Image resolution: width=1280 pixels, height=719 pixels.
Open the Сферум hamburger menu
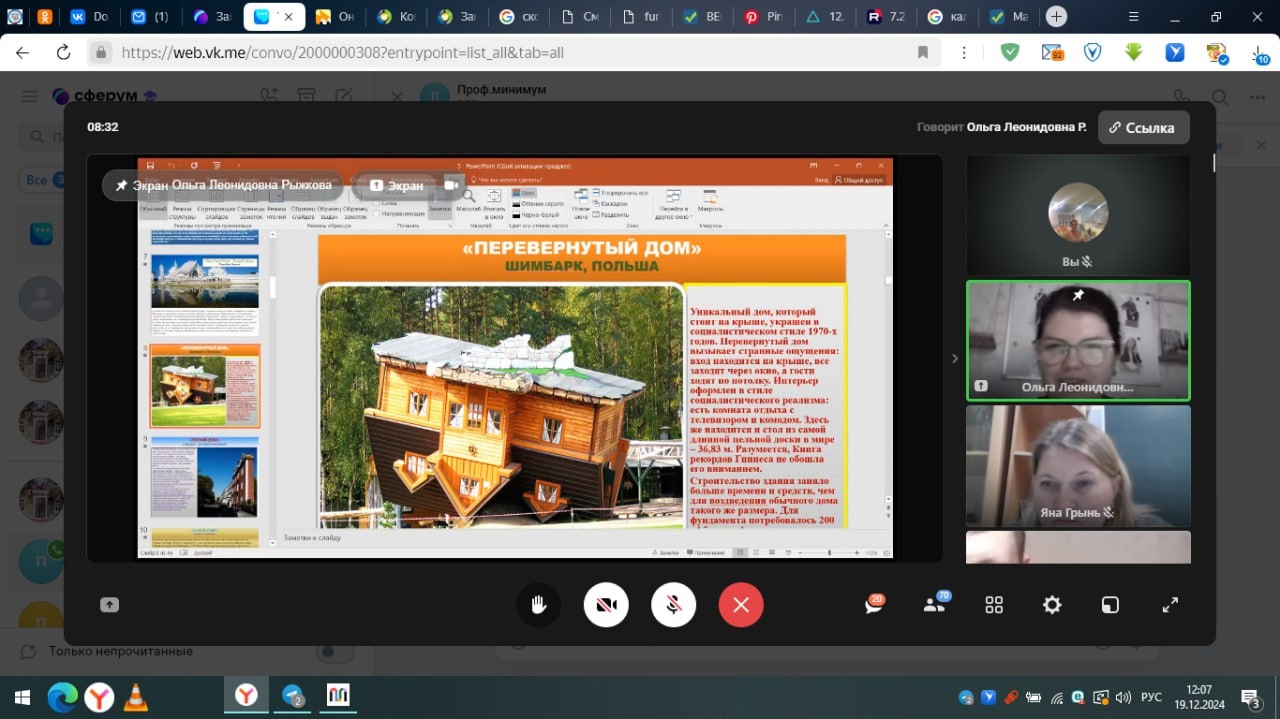pos(30,96)
